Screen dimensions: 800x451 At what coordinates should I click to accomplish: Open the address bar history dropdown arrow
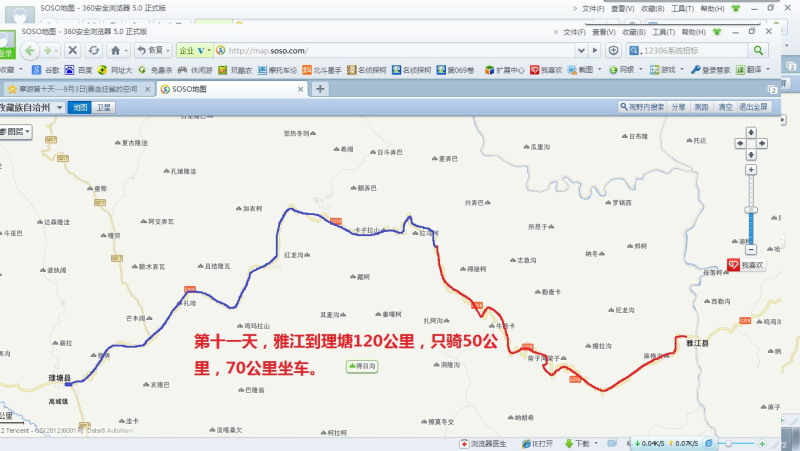596,50
